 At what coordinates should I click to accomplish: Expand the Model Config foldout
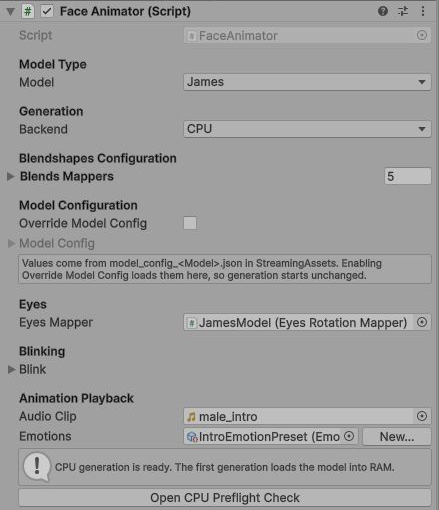11,244
